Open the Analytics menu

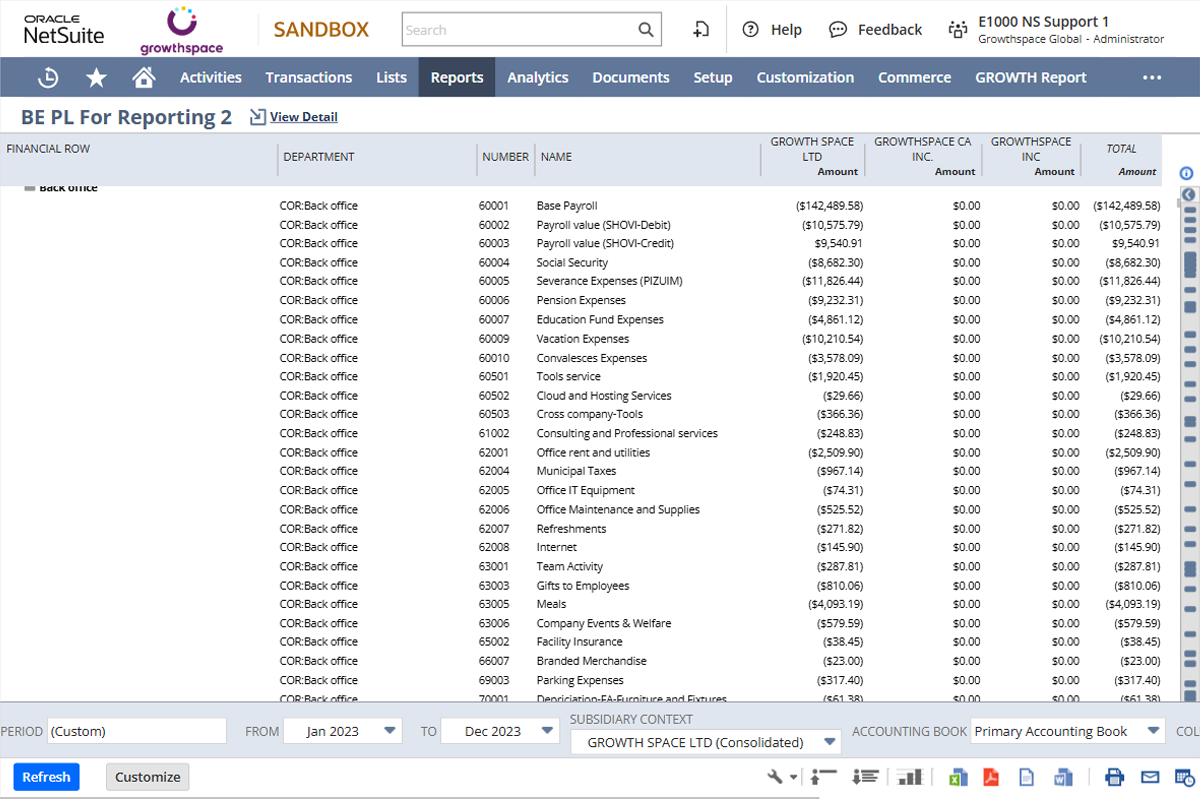[538, 77]
